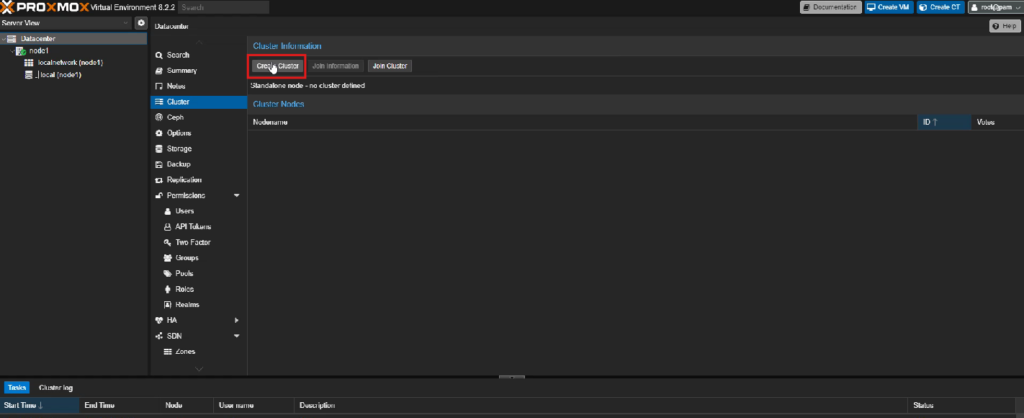
Task: Collapse the Permissions submenu
Action: [236, 195]
